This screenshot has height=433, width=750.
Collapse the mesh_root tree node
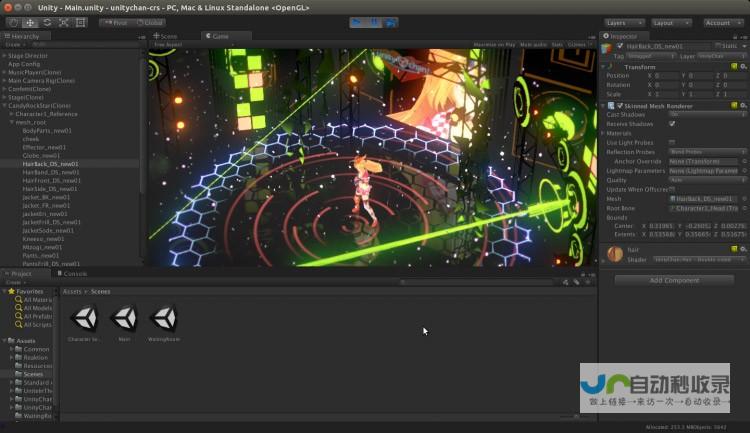tap(11, 122)
